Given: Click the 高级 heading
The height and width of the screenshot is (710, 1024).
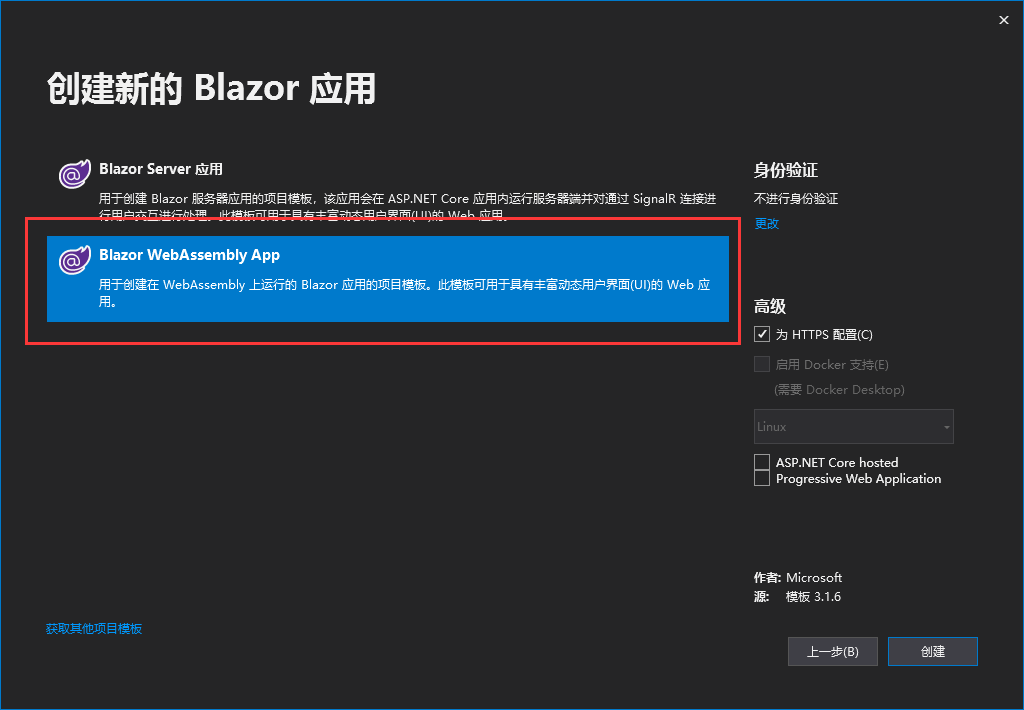Looking at the screenshot, I should (x=770, y=306).
